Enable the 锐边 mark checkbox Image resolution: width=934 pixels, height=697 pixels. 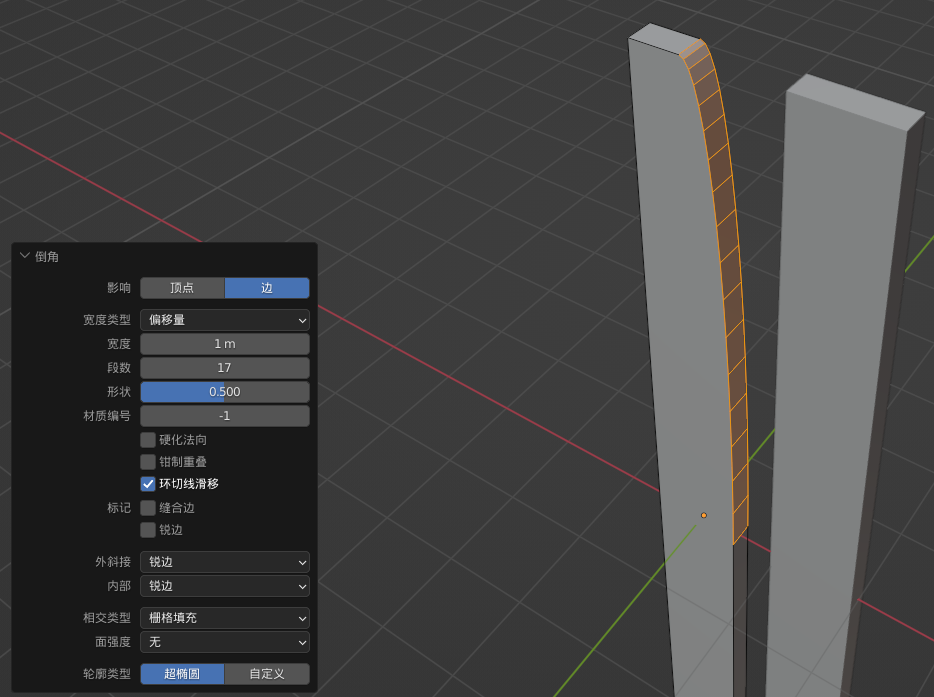click(x=148, y=530)
